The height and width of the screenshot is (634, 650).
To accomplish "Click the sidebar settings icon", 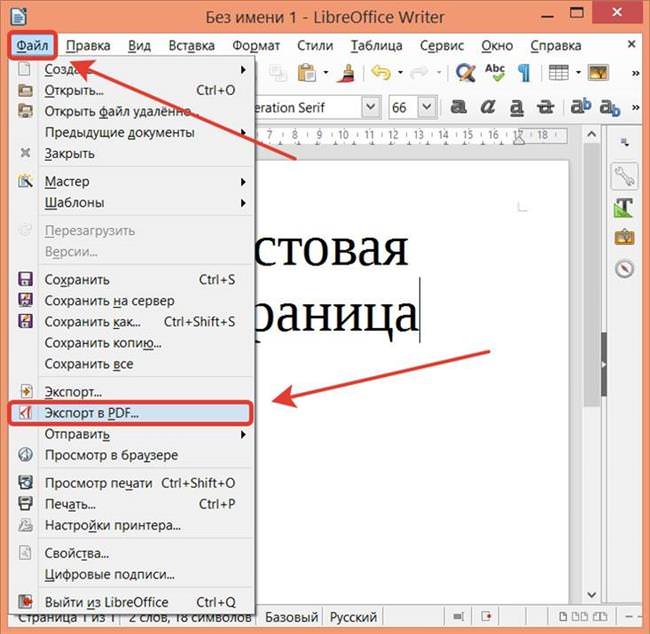I will click(625, 143).
